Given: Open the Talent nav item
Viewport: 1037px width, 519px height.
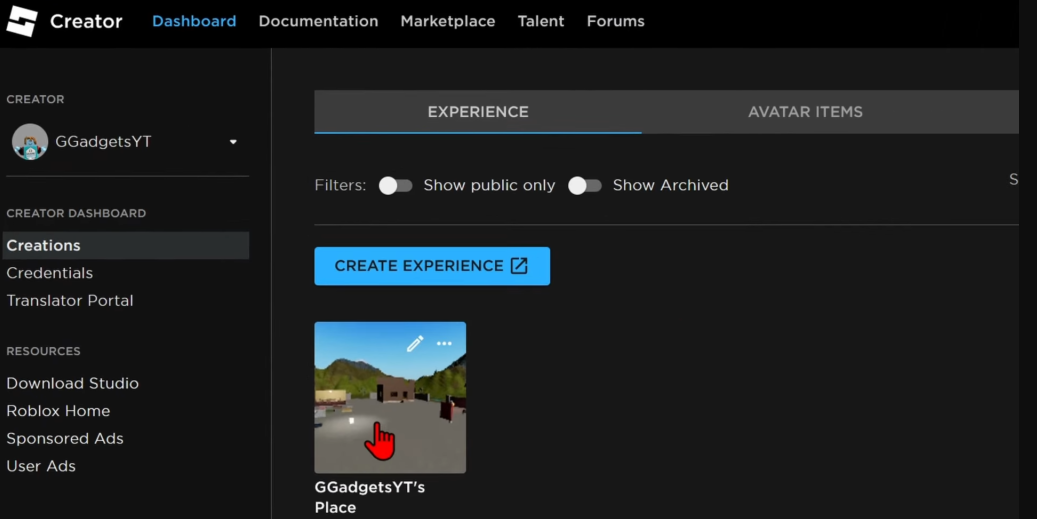Looking at the screenshot, I should [541, 21].
